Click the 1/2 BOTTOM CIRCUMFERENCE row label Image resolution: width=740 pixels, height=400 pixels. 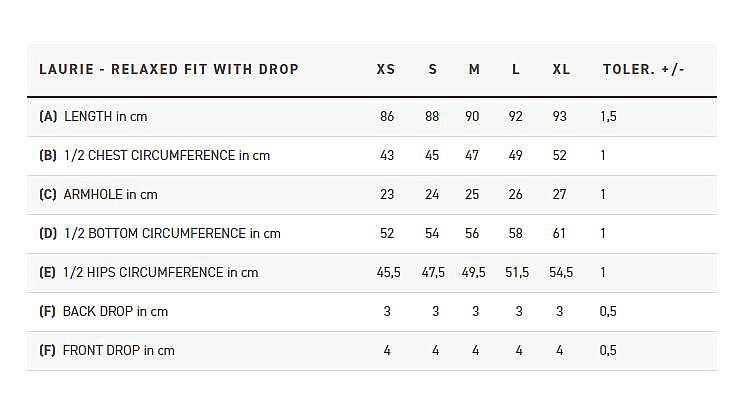[x=159, y=234]
